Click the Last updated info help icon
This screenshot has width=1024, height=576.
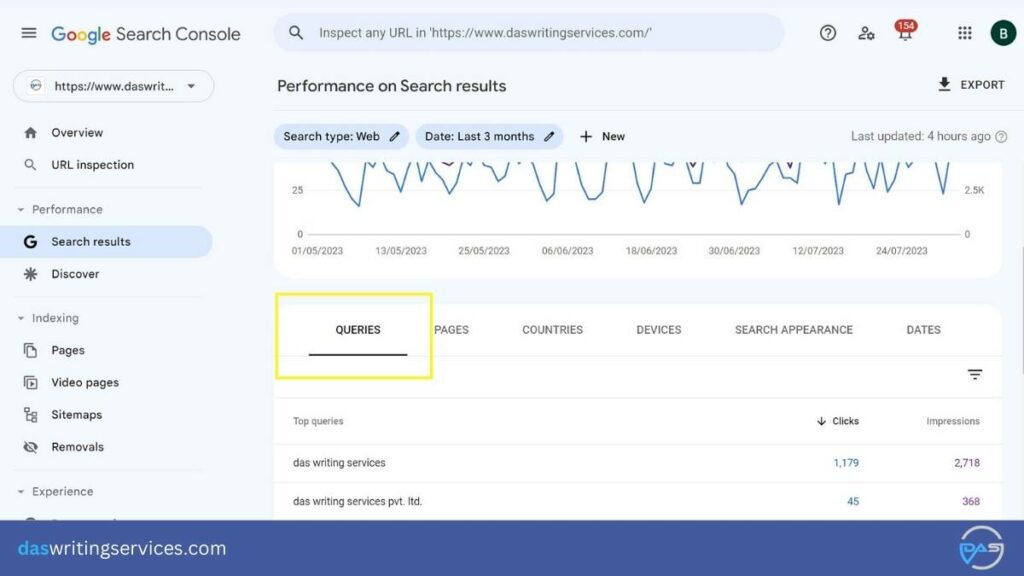(1001, 136)
